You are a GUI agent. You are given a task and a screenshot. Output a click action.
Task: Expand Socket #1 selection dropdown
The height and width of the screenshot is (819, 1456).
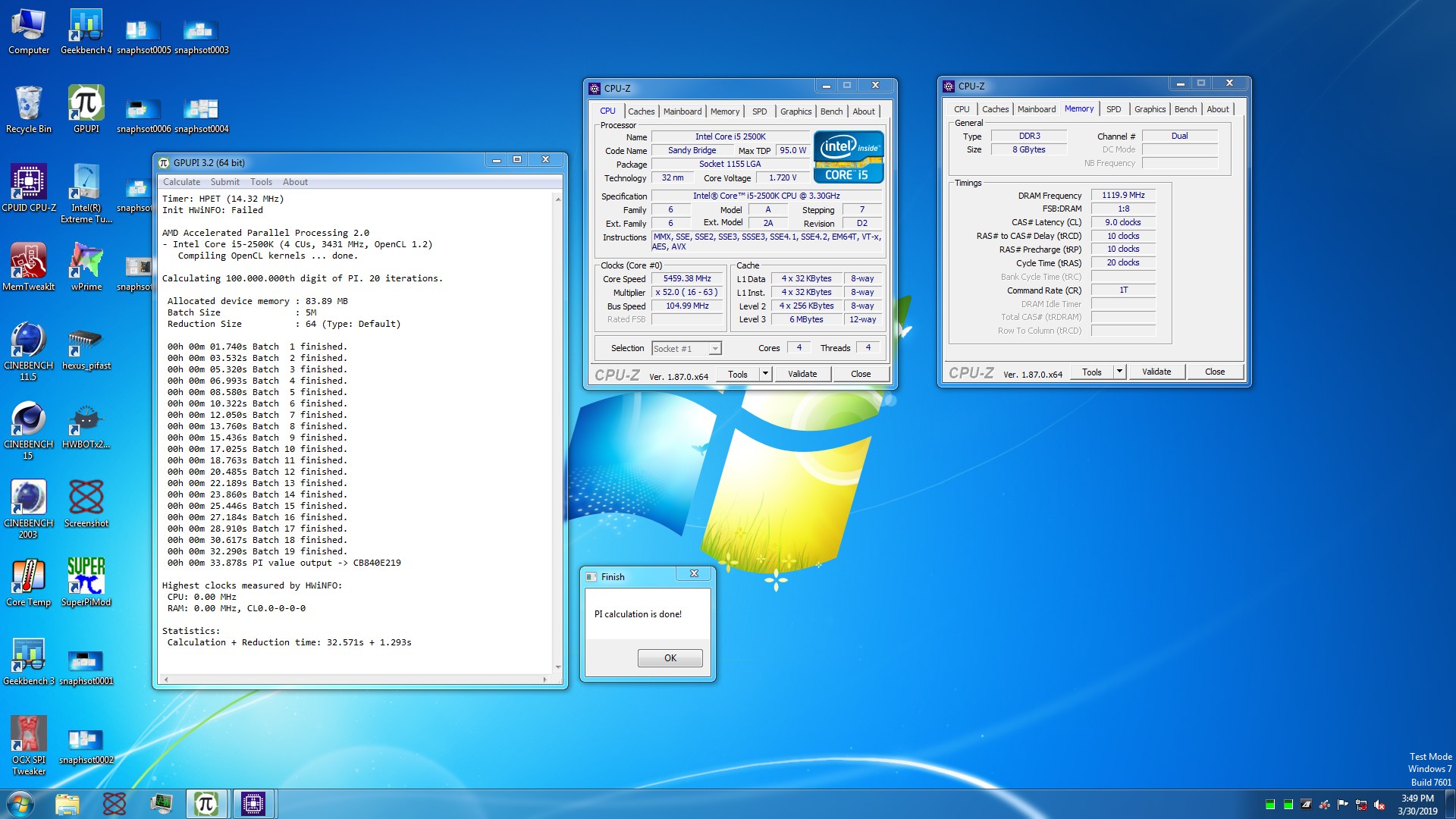(714, 349)
